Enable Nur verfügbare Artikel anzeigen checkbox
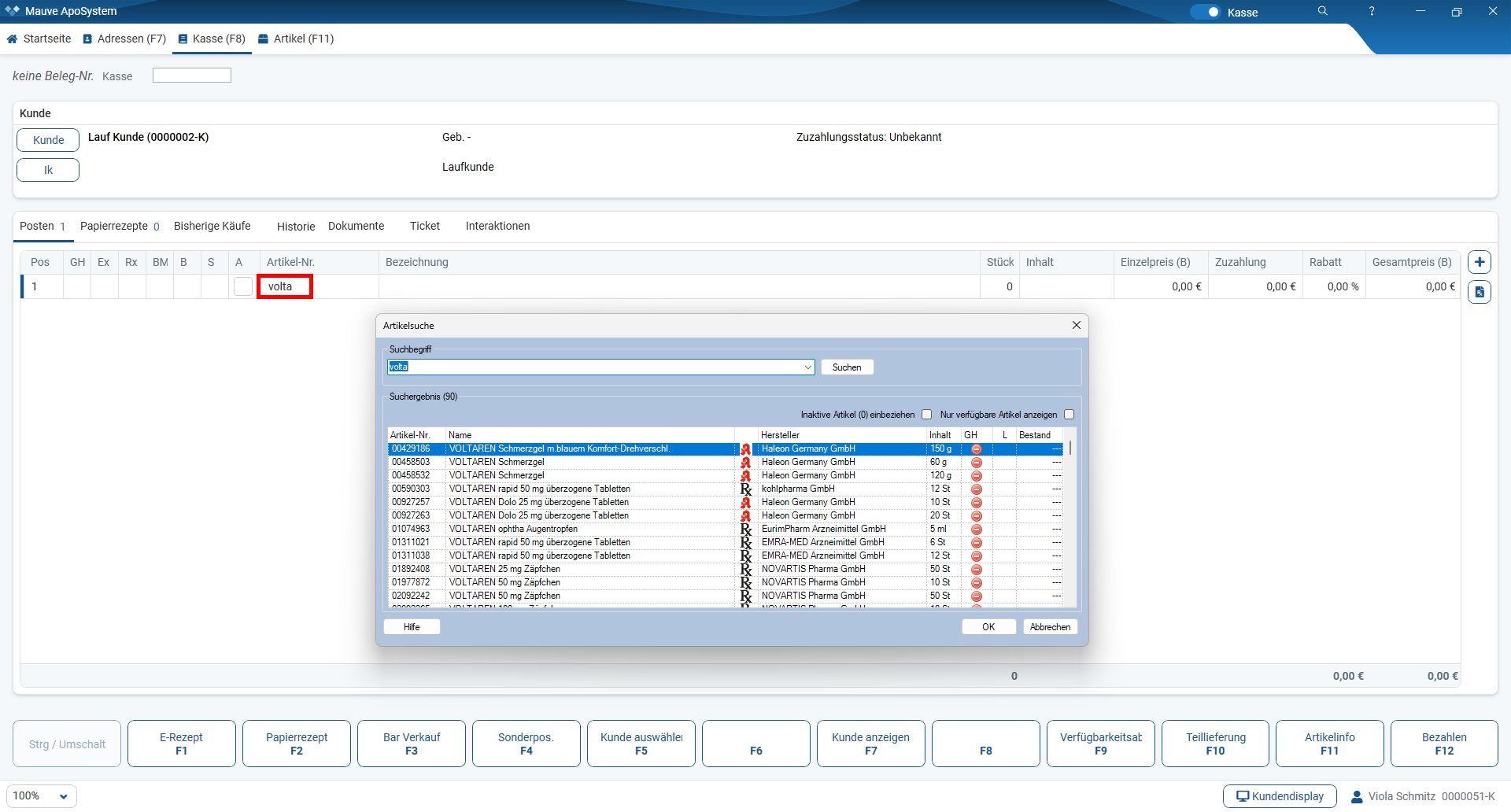This screenshot has width=1511, height=812. pyautogui.click(x=1069, y=415)
